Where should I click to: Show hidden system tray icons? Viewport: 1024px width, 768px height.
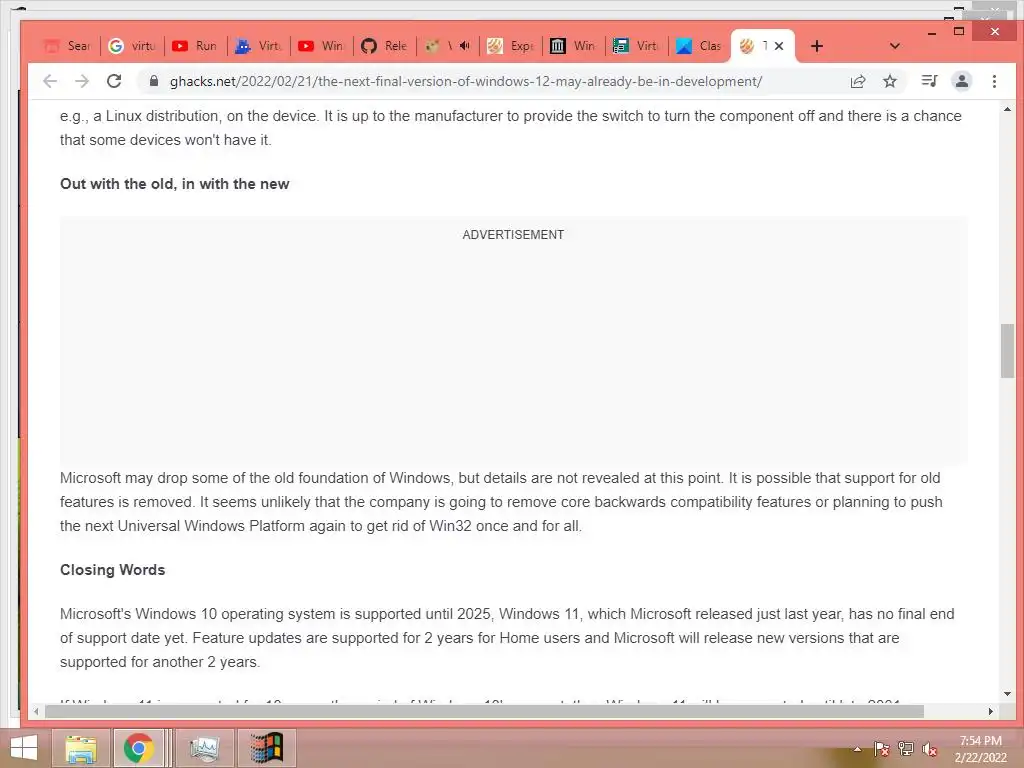[x=857, y=749]
